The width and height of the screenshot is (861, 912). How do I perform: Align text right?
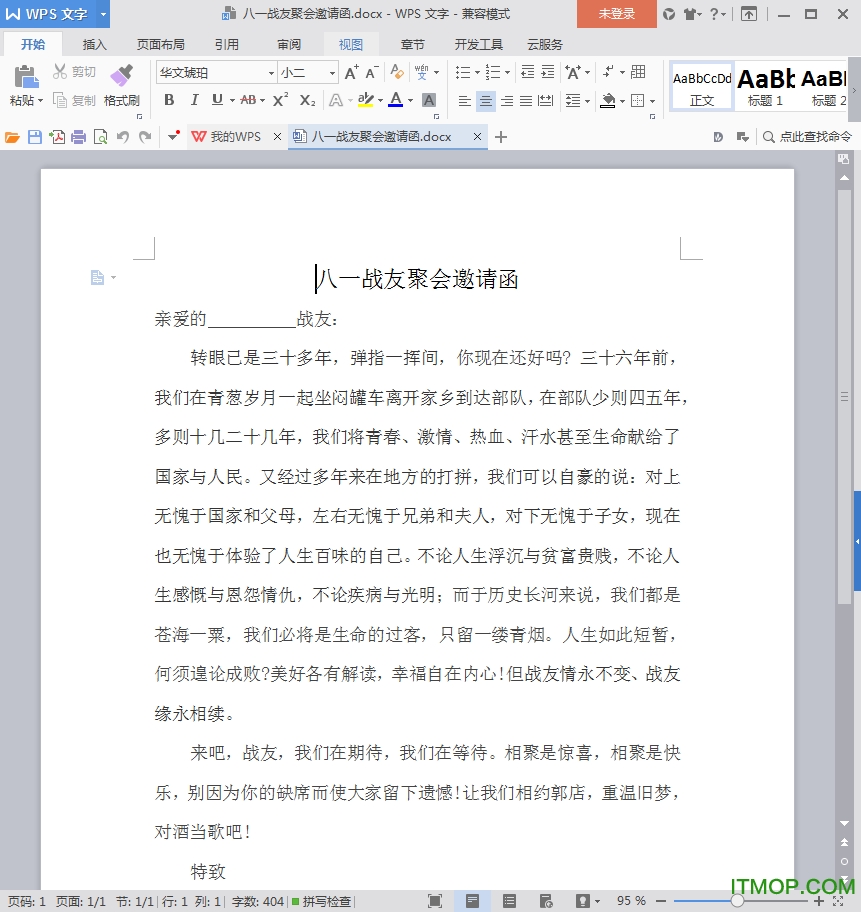(507, 101)
